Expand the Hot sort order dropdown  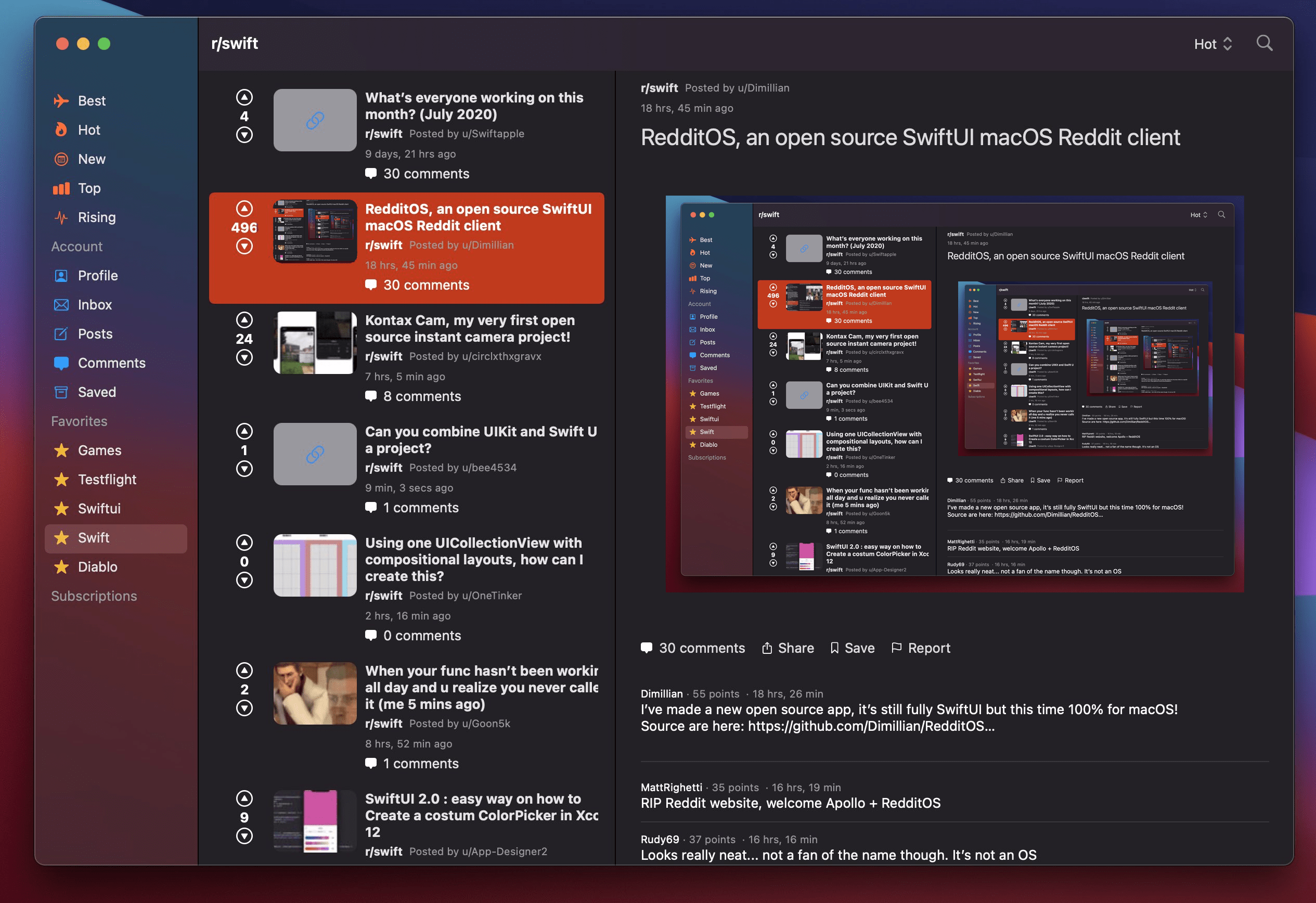coord(1213,43)
